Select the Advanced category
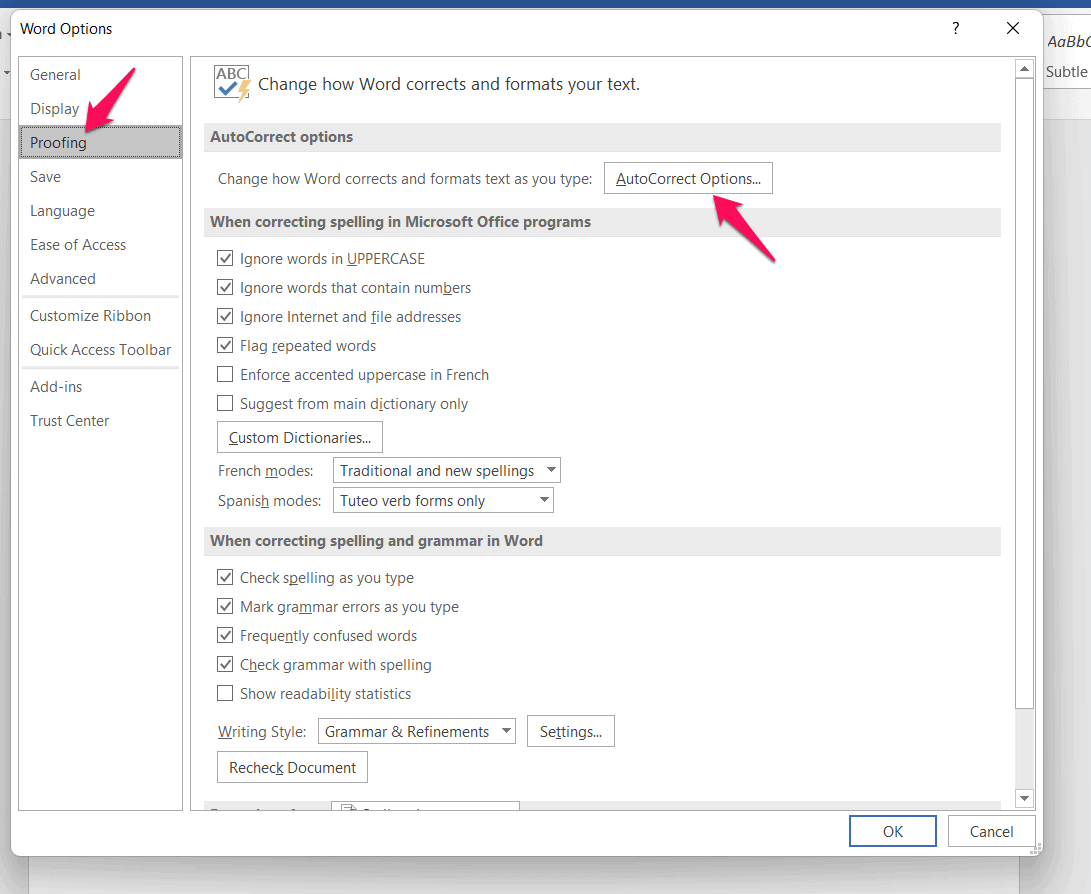Image resolution: width=1091 pixels, height=894 pixels. [x=63, y=279]
